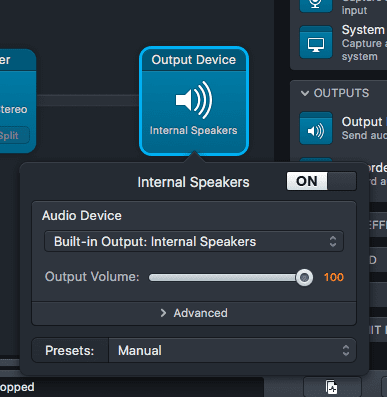Click the Output Volume slider knob
The height and width of the screenshot is (397, 387).
click(304, 277)
